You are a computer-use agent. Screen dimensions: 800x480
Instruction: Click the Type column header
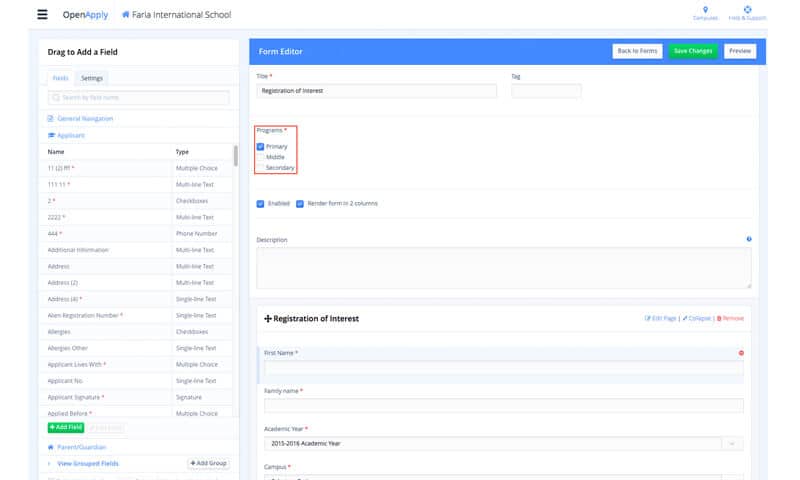[182, 152]
